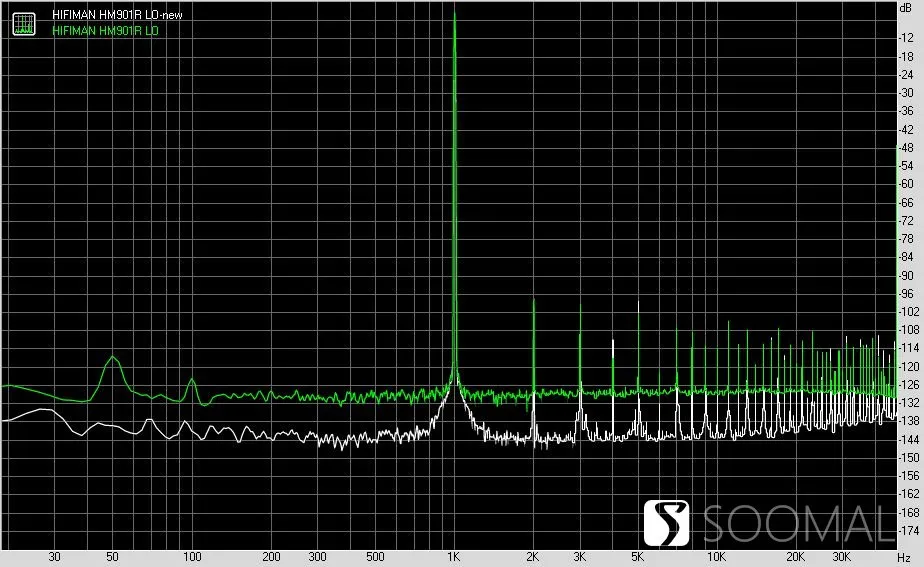This screenshot has width=924, height=567.
Task: Click the -12 dB axis label
Action: click(906, 38)
